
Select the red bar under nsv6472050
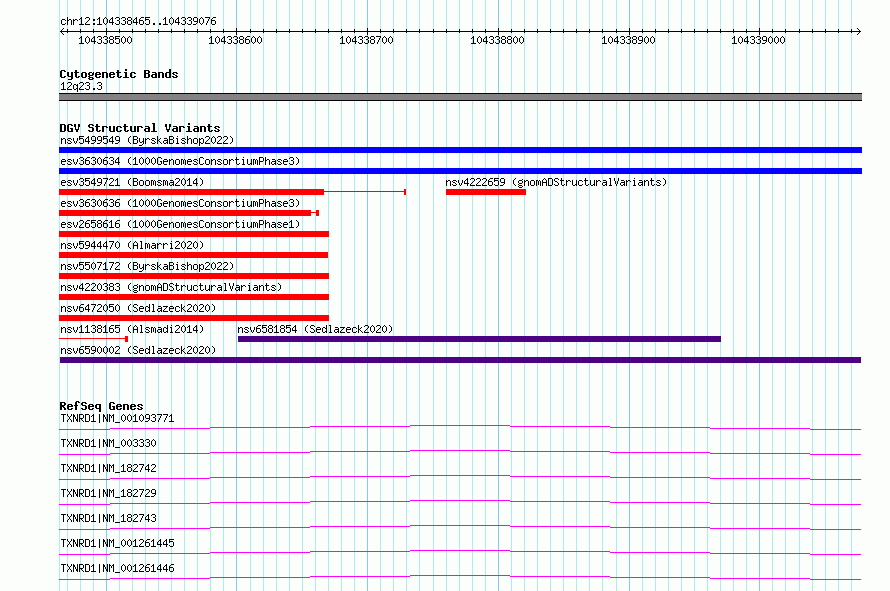click(x=194, y=318)
